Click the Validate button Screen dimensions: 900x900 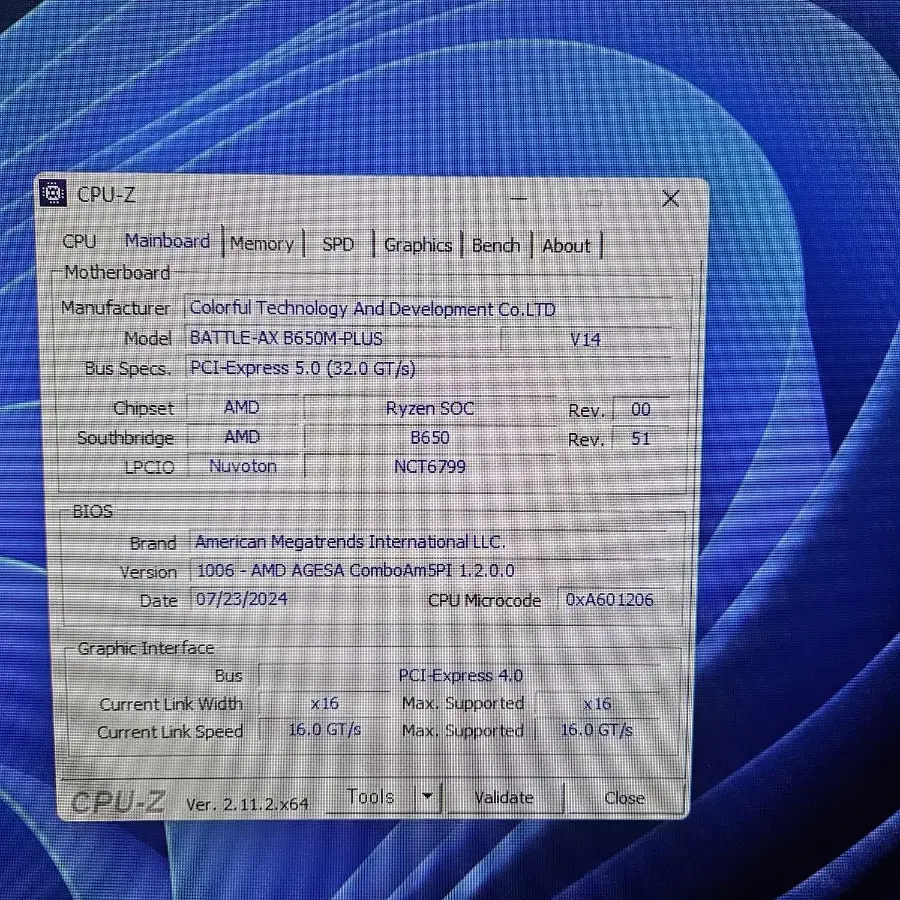503,798
